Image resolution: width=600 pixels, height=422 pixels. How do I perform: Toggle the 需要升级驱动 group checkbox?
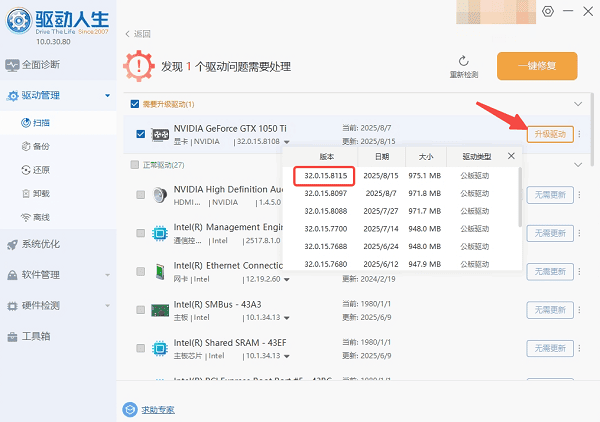pos(135,104)
